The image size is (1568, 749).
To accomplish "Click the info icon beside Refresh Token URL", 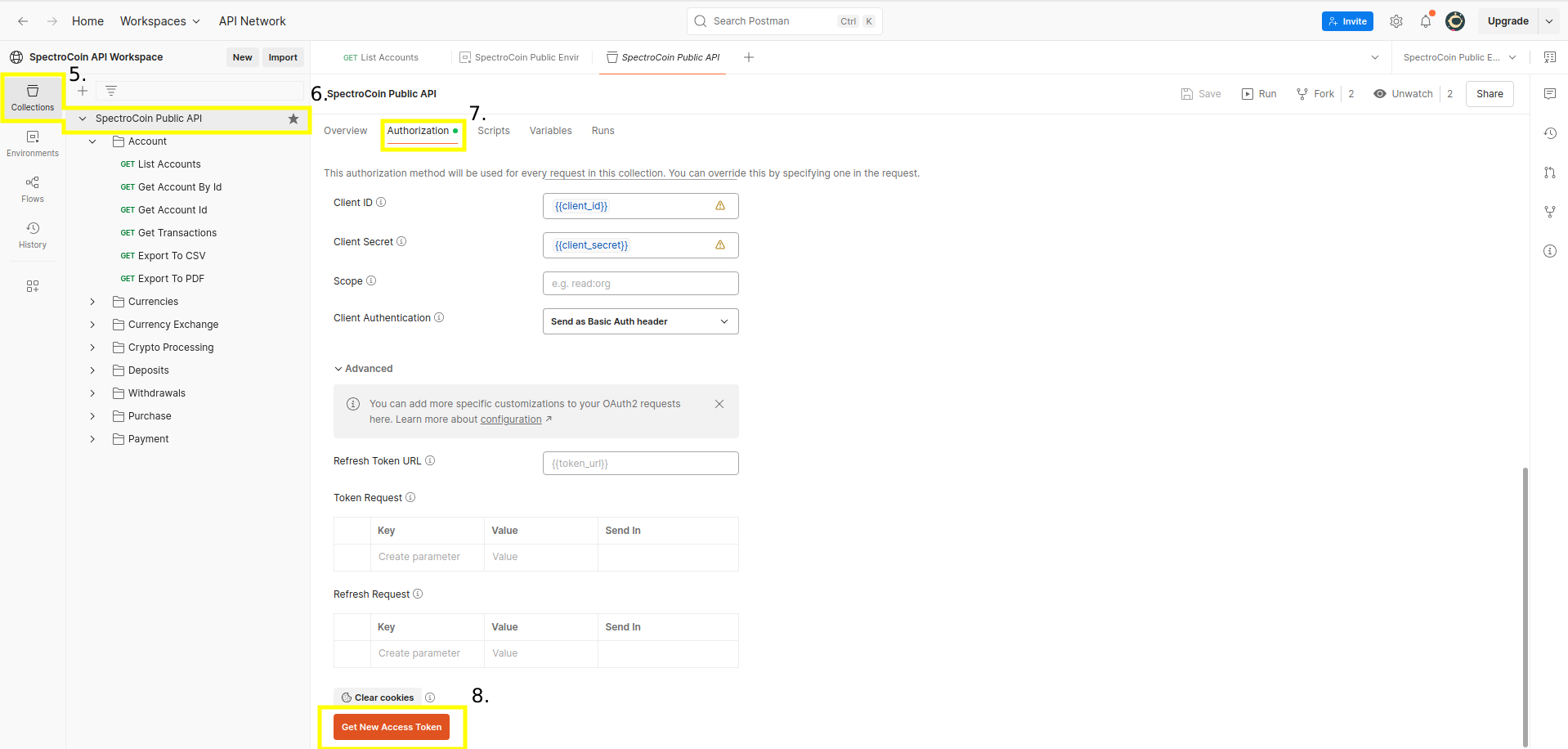I will point(430,461).
